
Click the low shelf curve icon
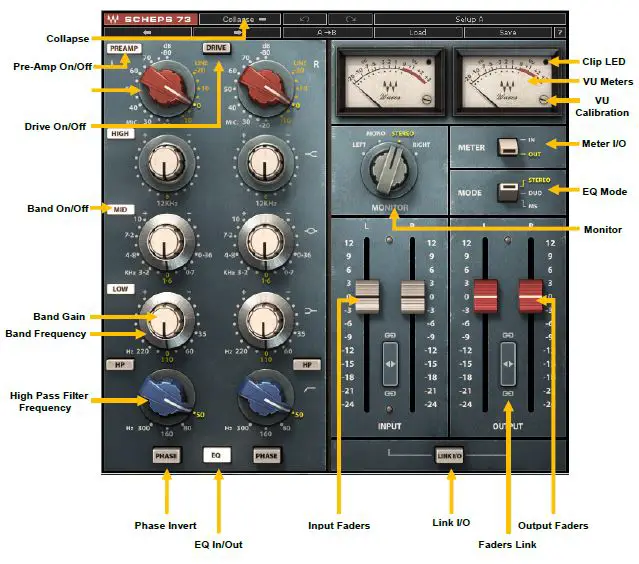[311, 311]
